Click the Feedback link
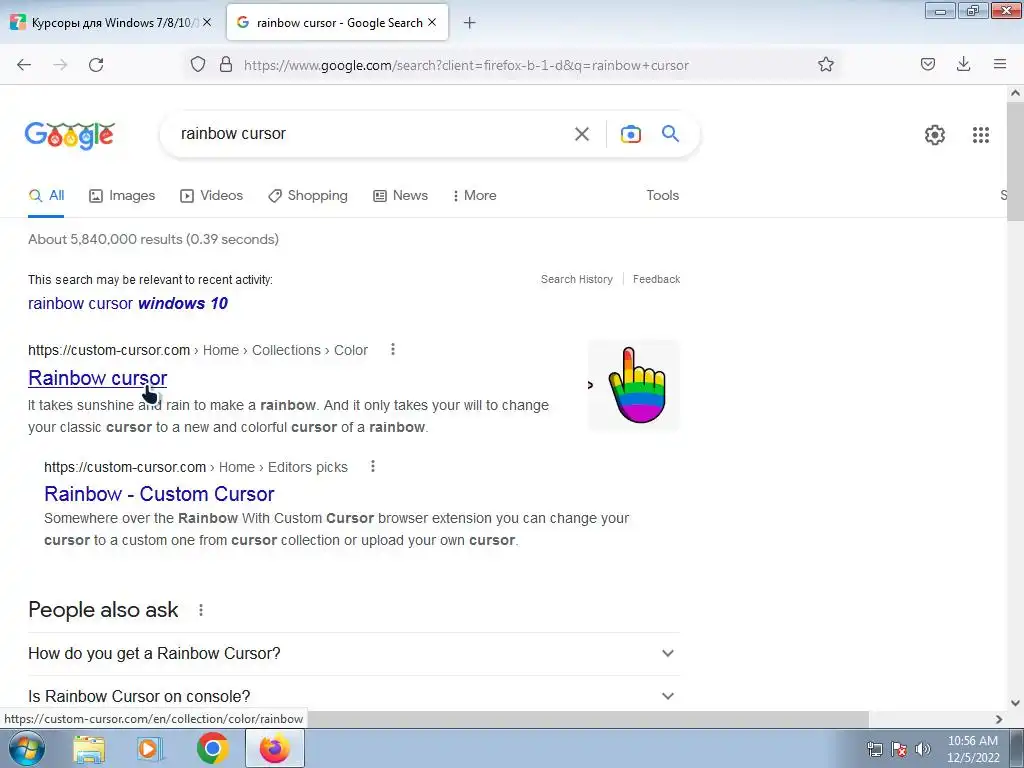Screen dimensions: 1024x768 click(656, 279)
